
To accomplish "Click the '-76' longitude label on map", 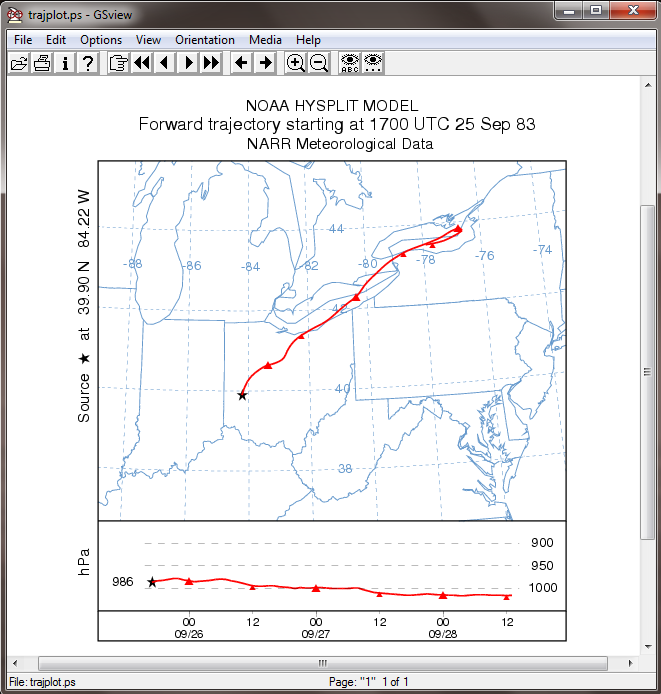I will 484,255.
